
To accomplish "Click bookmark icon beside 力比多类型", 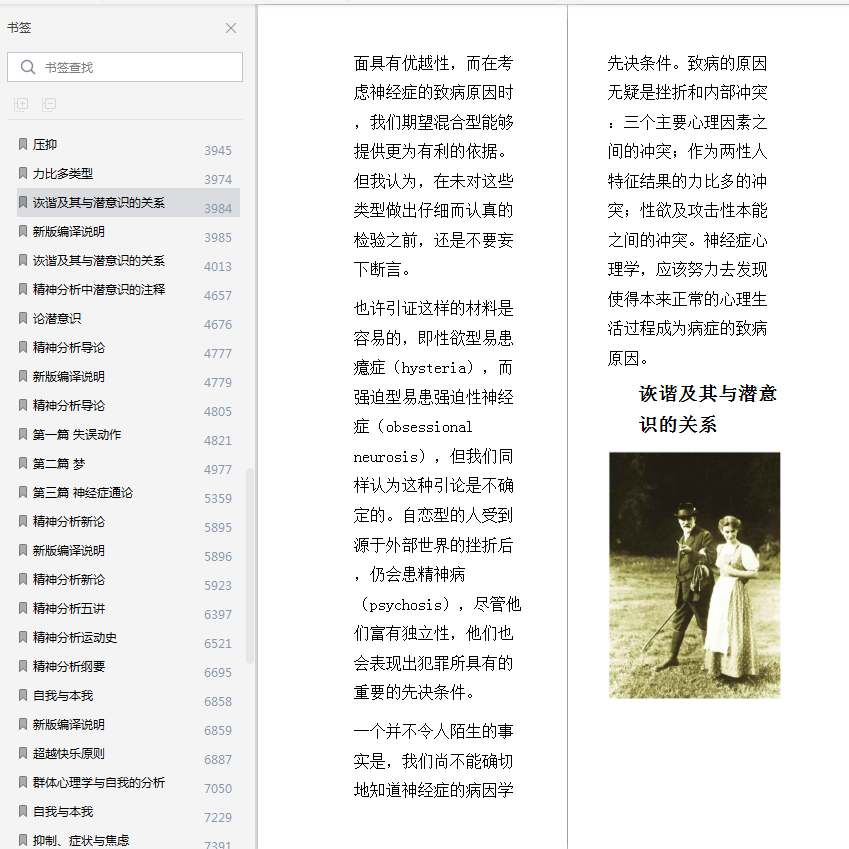I will click(x=23, y=173).
